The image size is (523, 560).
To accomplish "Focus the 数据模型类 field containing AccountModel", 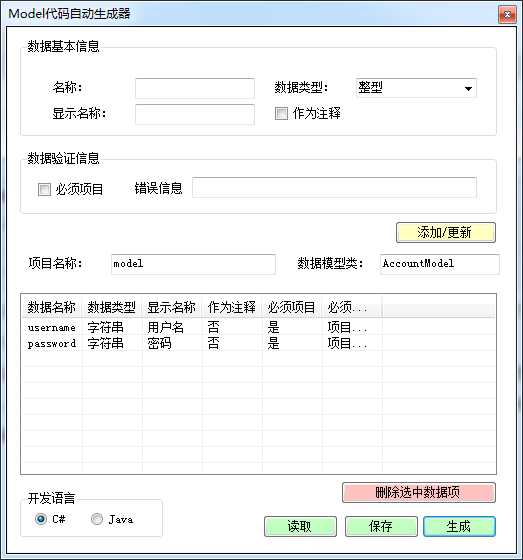I will coord(440,264).
